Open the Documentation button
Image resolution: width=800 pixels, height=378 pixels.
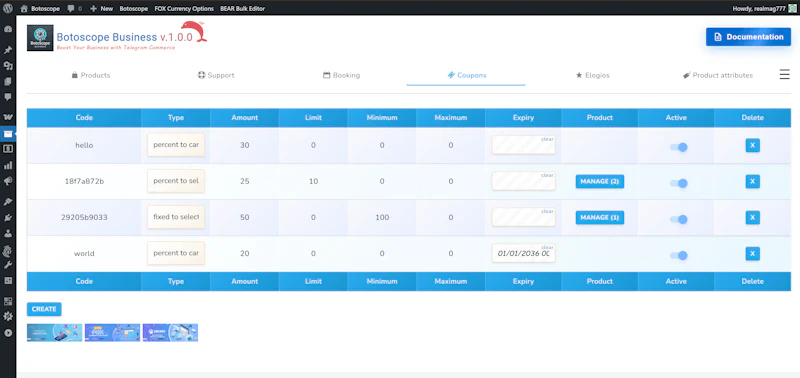(748, 37)
